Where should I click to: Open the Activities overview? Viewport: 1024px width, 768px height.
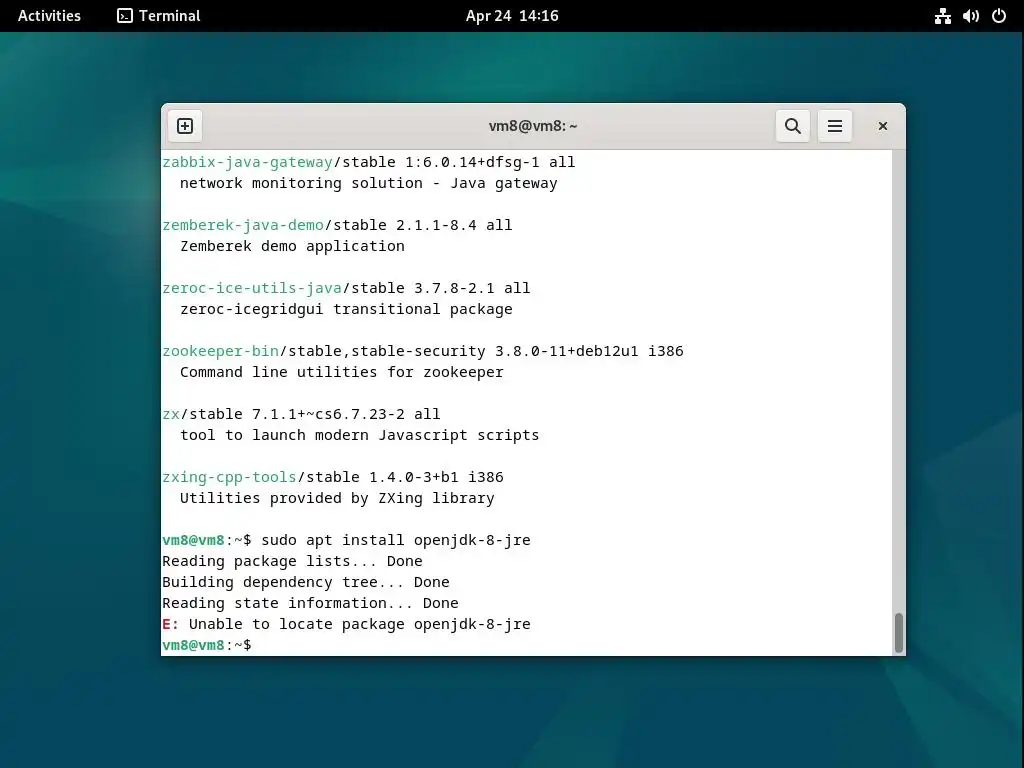pos(49,16)
